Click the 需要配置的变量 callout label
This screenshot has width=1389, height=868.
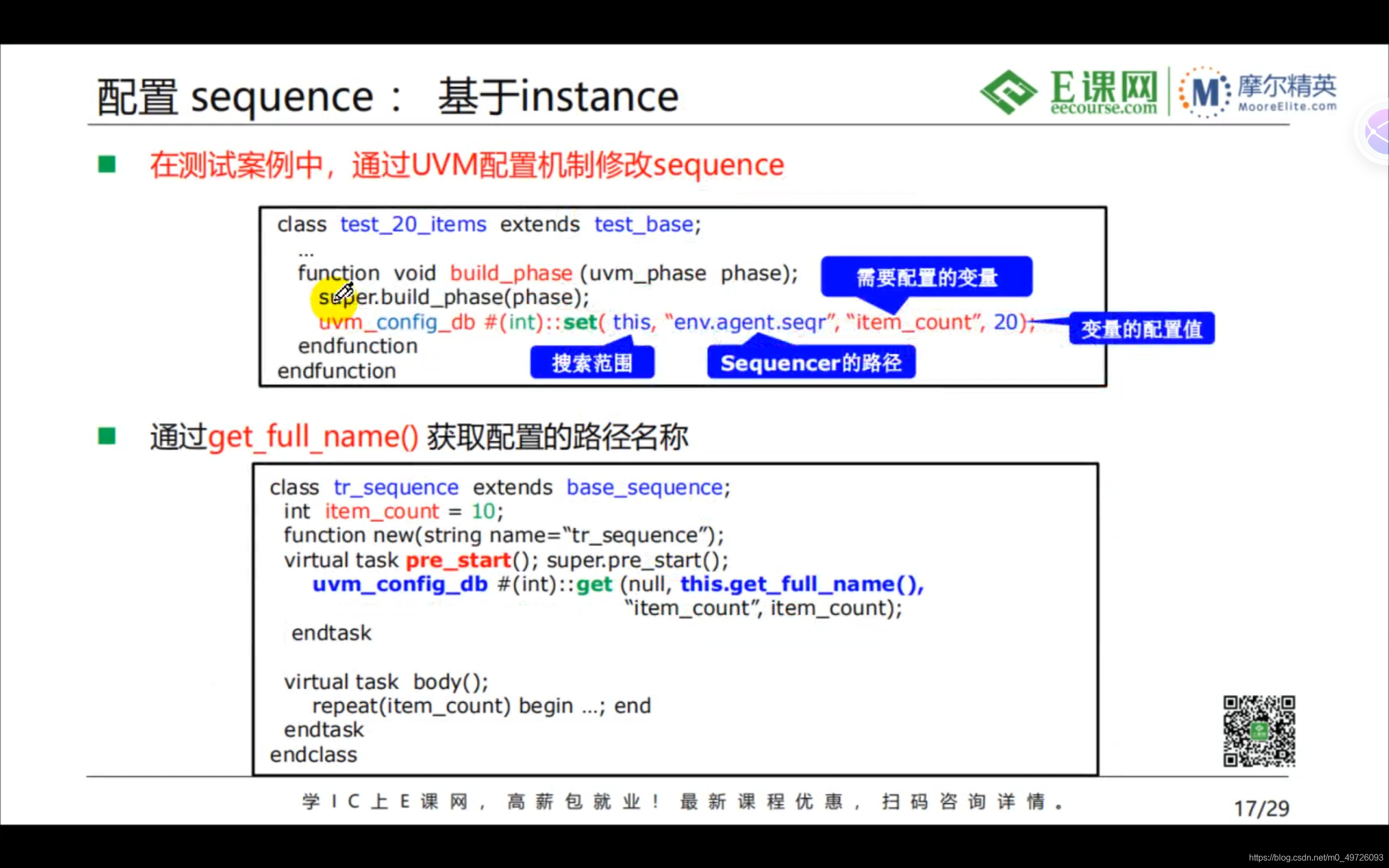(x=927, y=277)
